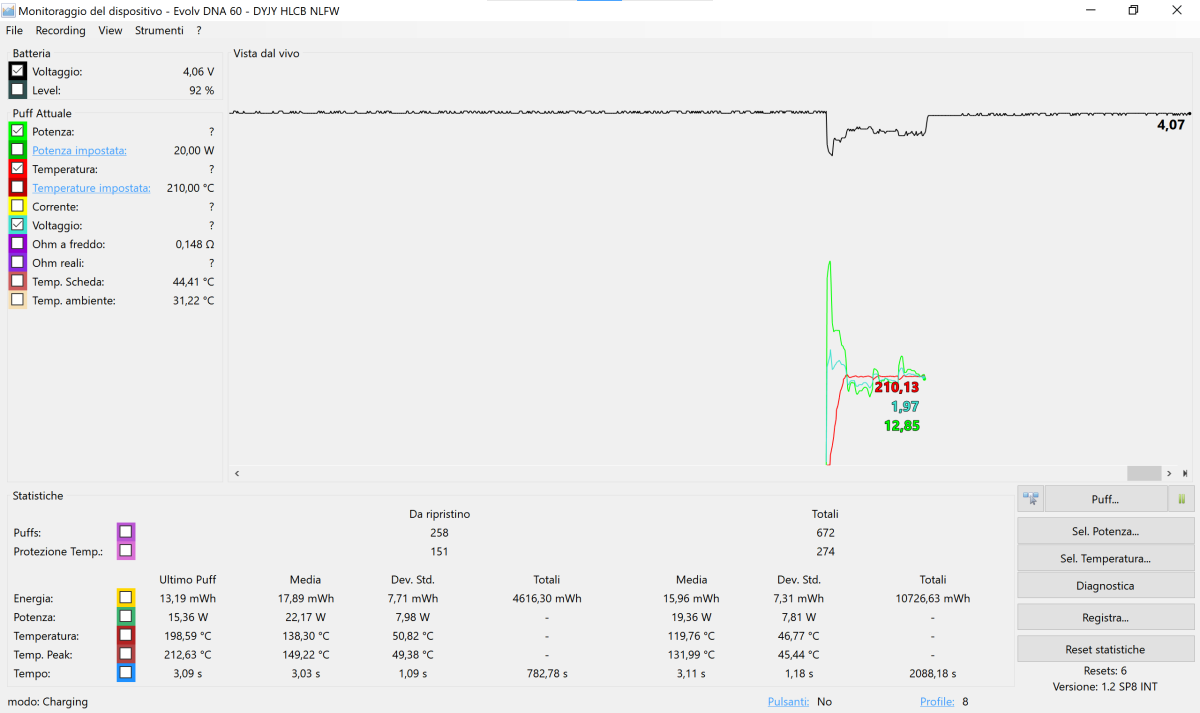Toggle the Protezione Temp. statistics checkbox
Screen dimensions: 1200x713
point(125,550)
